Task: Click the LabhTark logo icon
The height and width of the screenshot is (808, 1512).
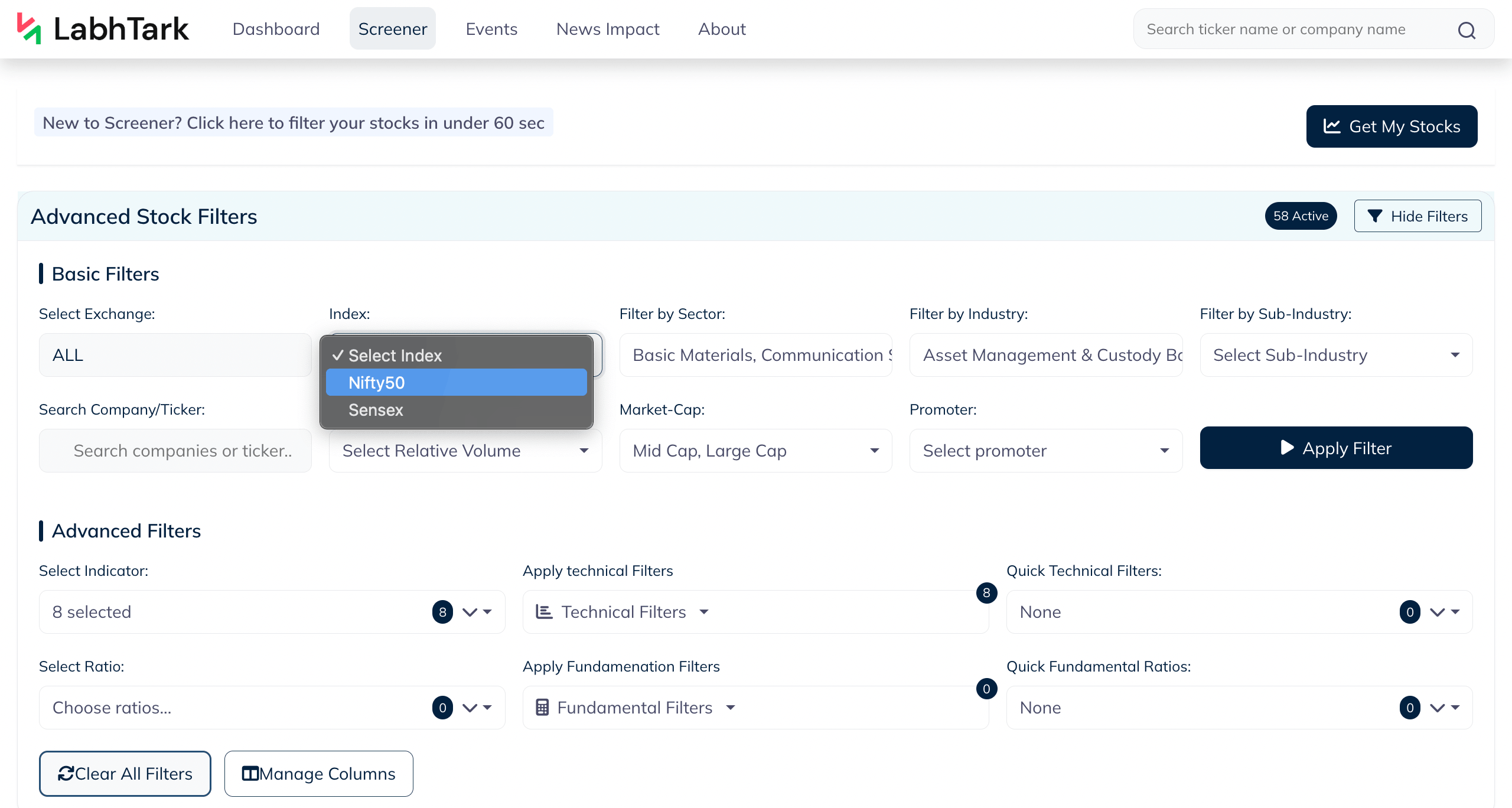Action: coord(29,28)
